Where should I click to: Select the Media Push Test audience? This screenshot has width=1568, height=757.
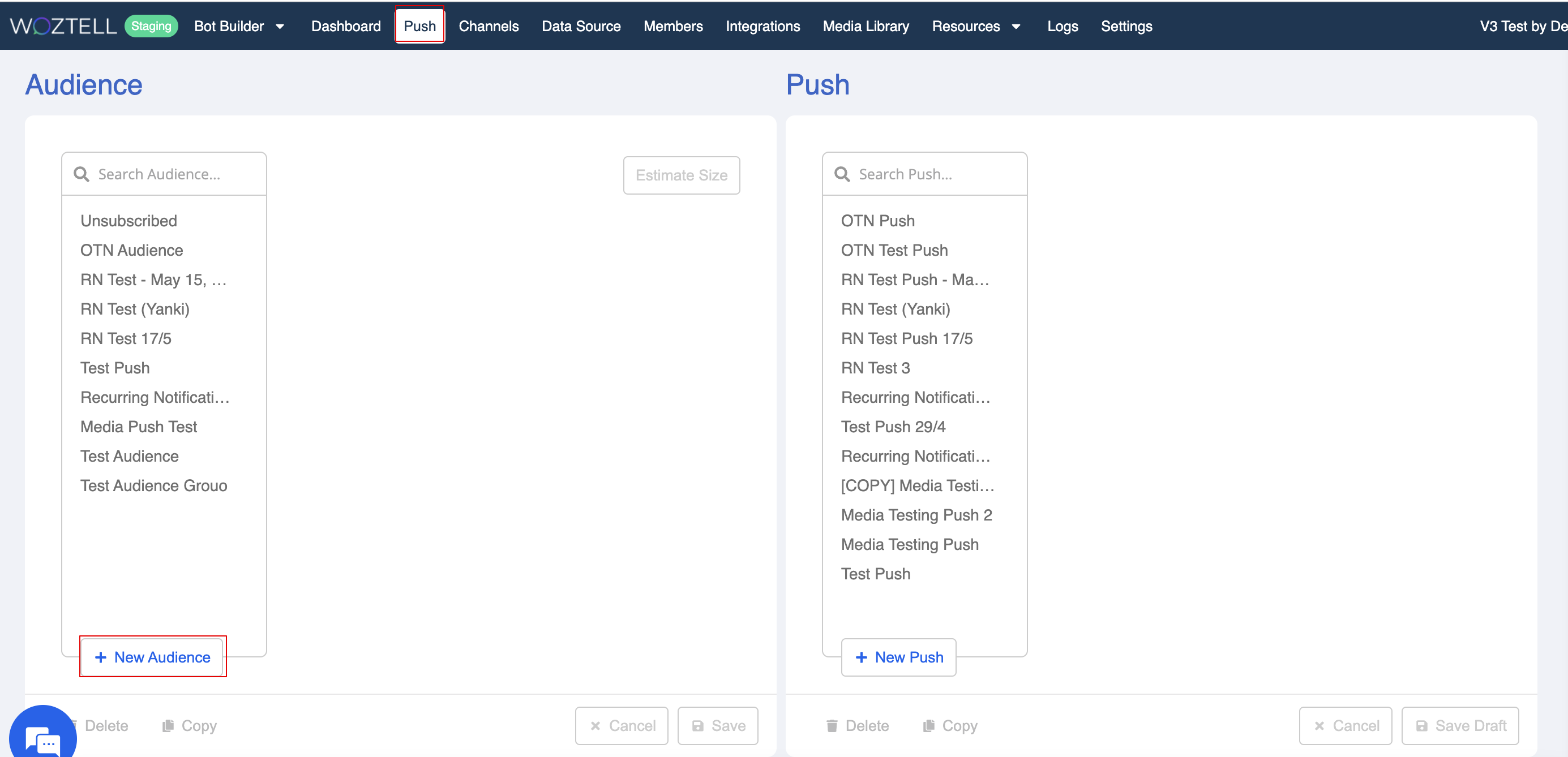tap(139, 427)
